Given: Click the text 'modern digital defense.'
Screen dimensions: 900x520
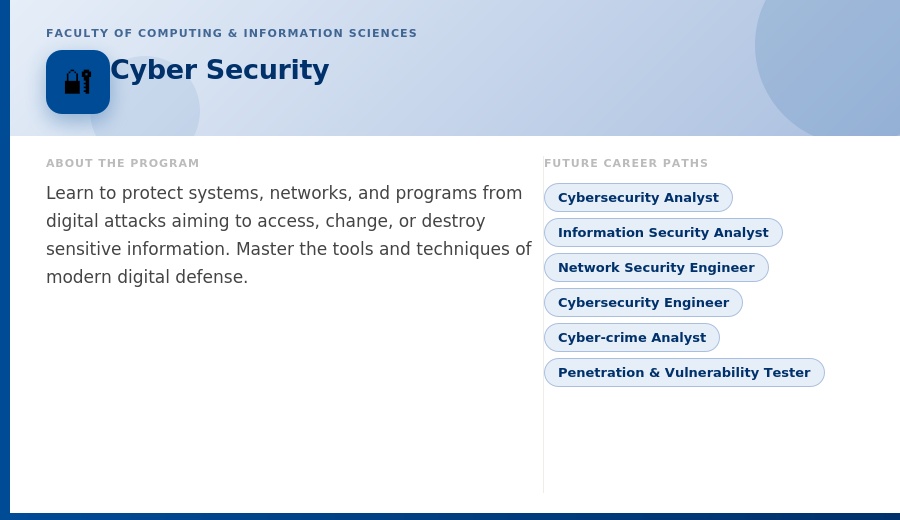Looking at the screenshot, I should [x=147, y=277].
